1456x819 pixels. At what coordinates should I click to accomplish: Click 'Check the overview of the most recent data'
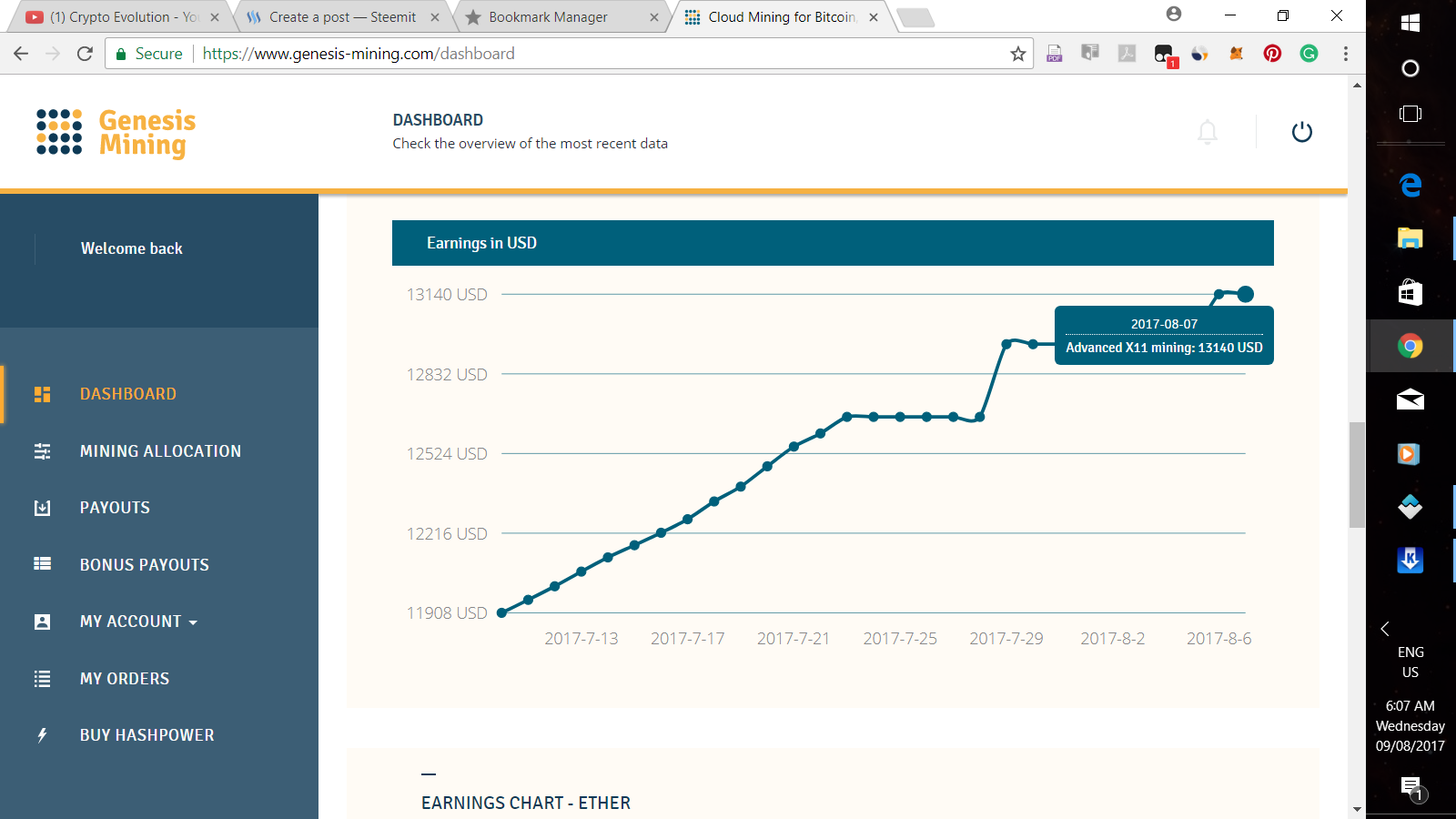pos(531,144)
